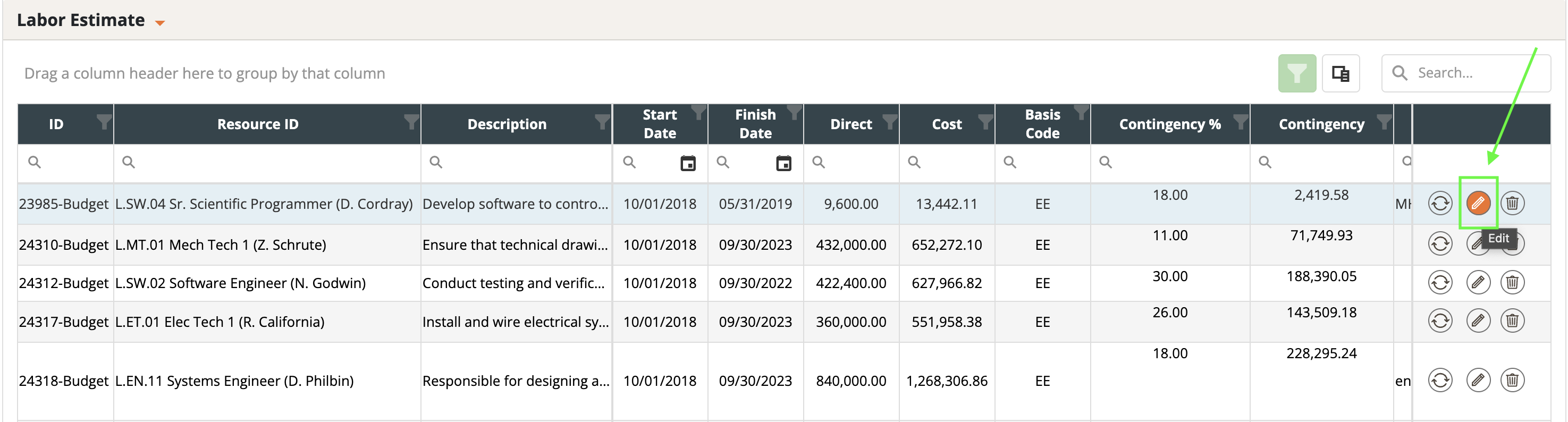The height and width of the screenshot is (422, 1568).
Task: Open the column chooser icon
Action: 1340,73
